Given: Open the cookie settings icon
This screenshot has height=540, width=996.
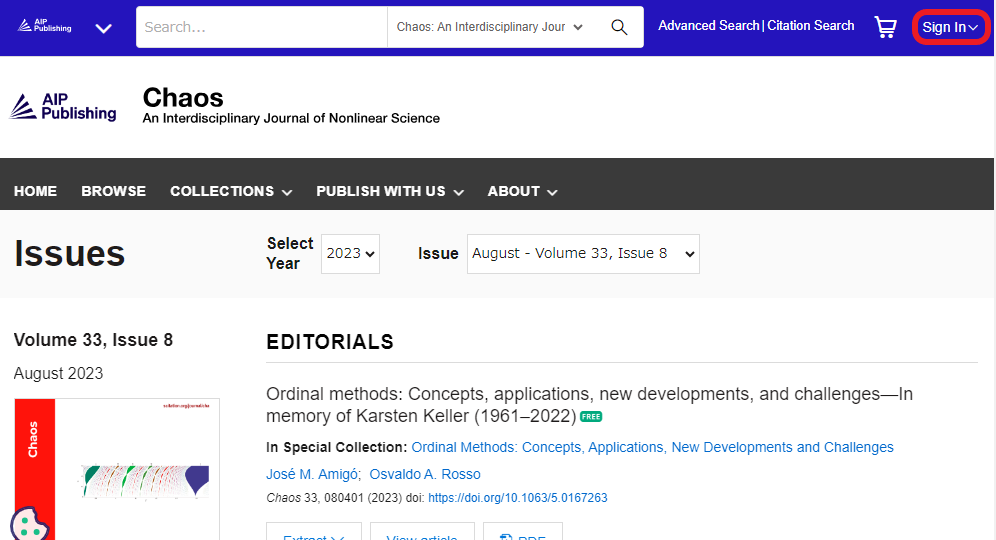Looking at the screenshot, I should (29, 523).
